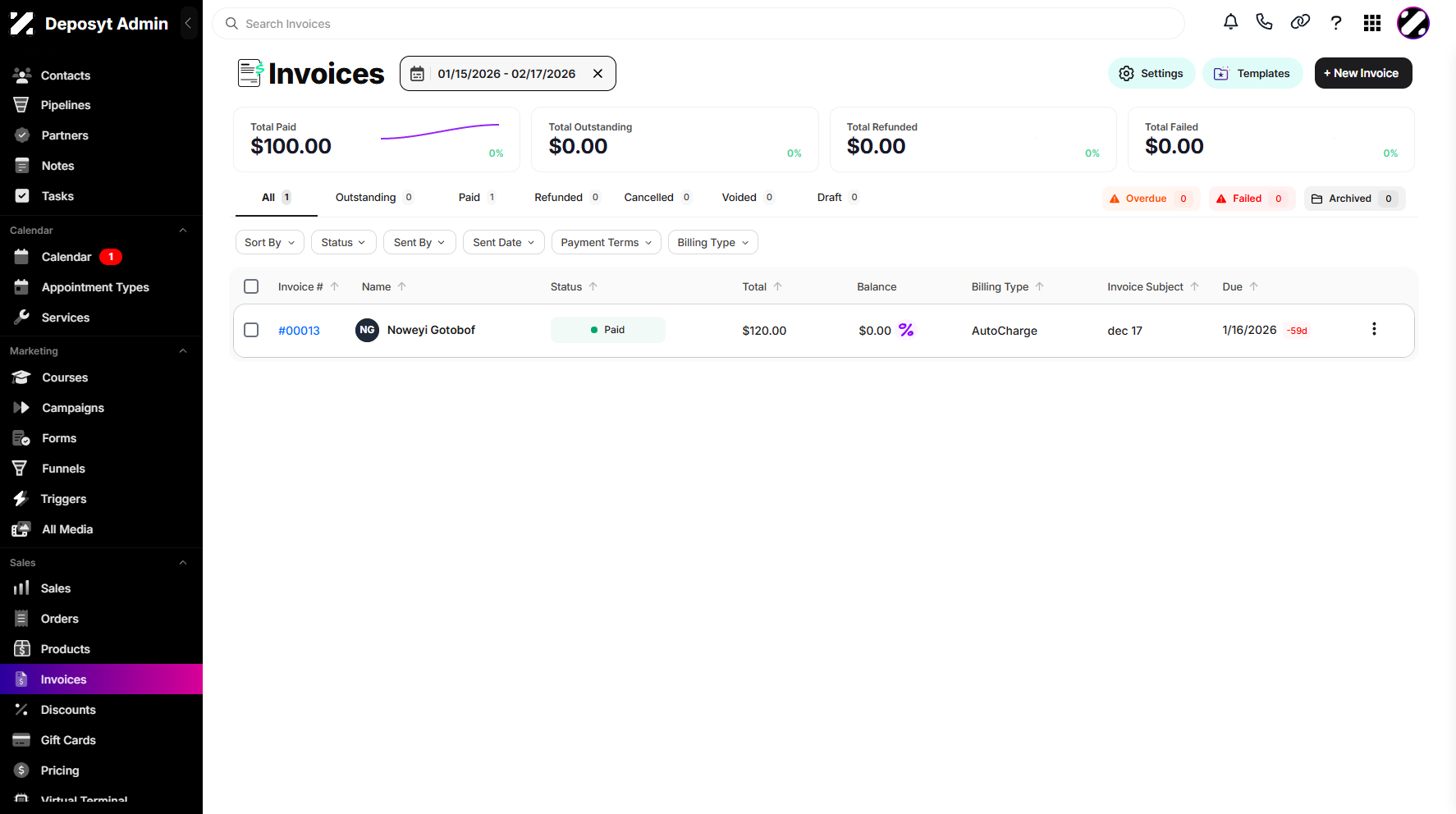1456x814 pixels.
Task: Select all invoices header checkbox
Action: pos(251,286)
